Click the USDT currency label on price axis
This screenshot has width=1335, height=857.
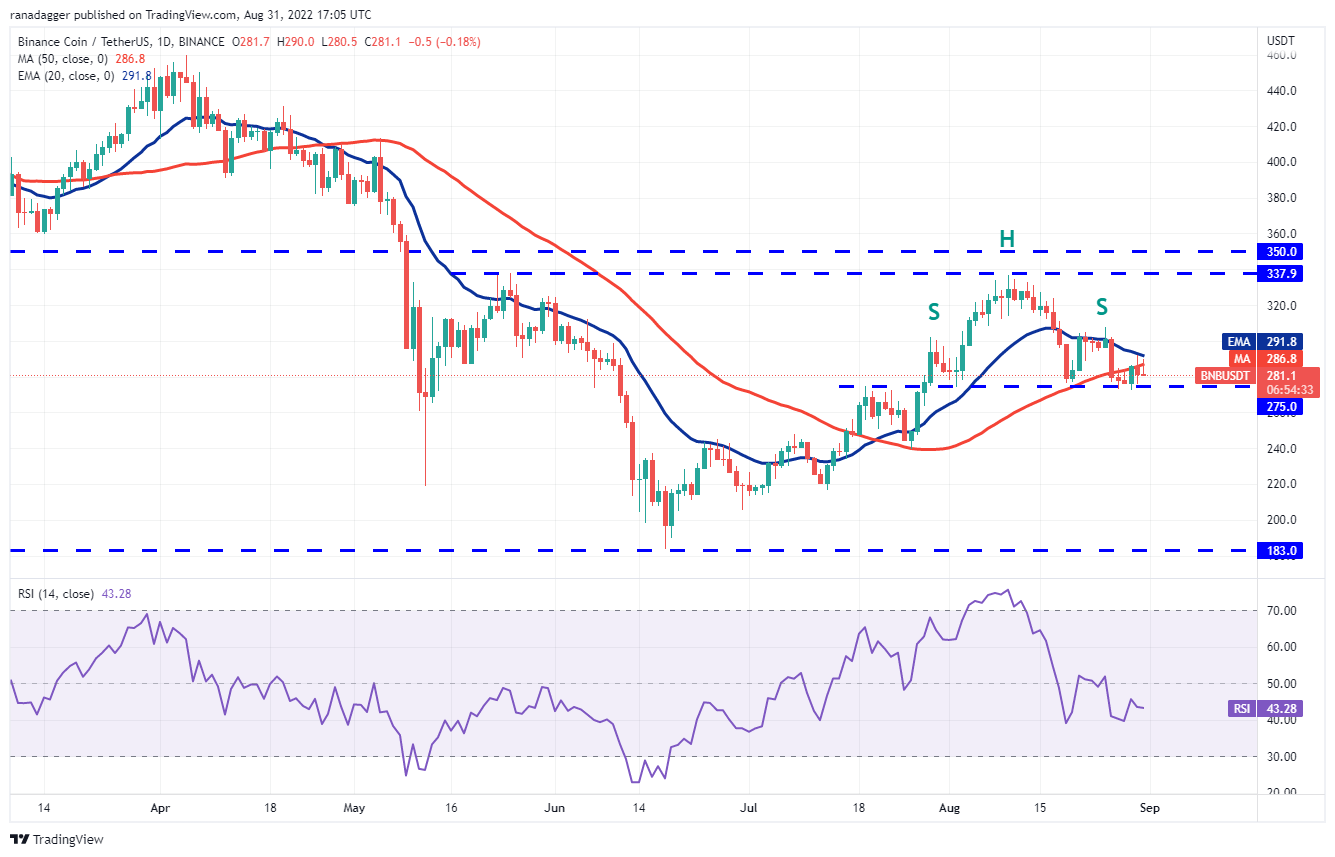click(1280, 41)
